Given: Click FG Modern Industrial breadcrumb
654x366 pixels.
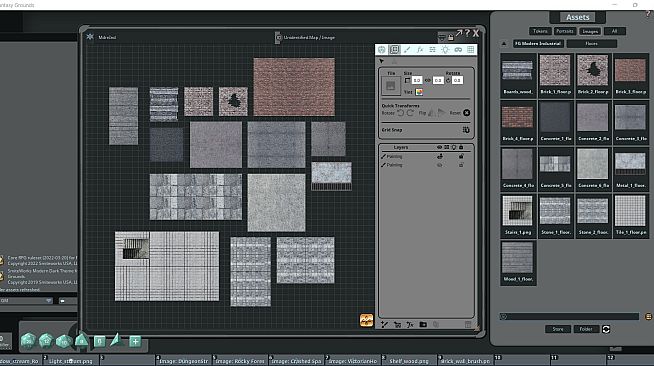Looking at the screenshot, I should coord(538,43).
